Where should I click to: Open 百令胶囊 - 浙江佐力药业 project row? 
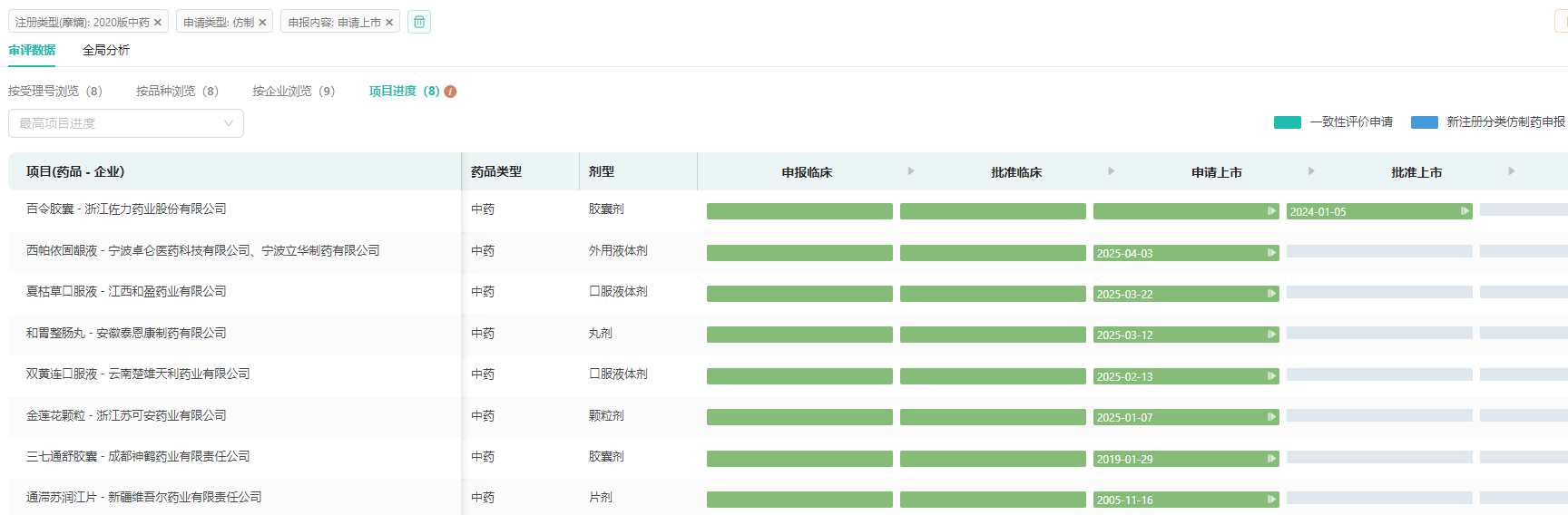pyautogui.click(x=126, y=209)
